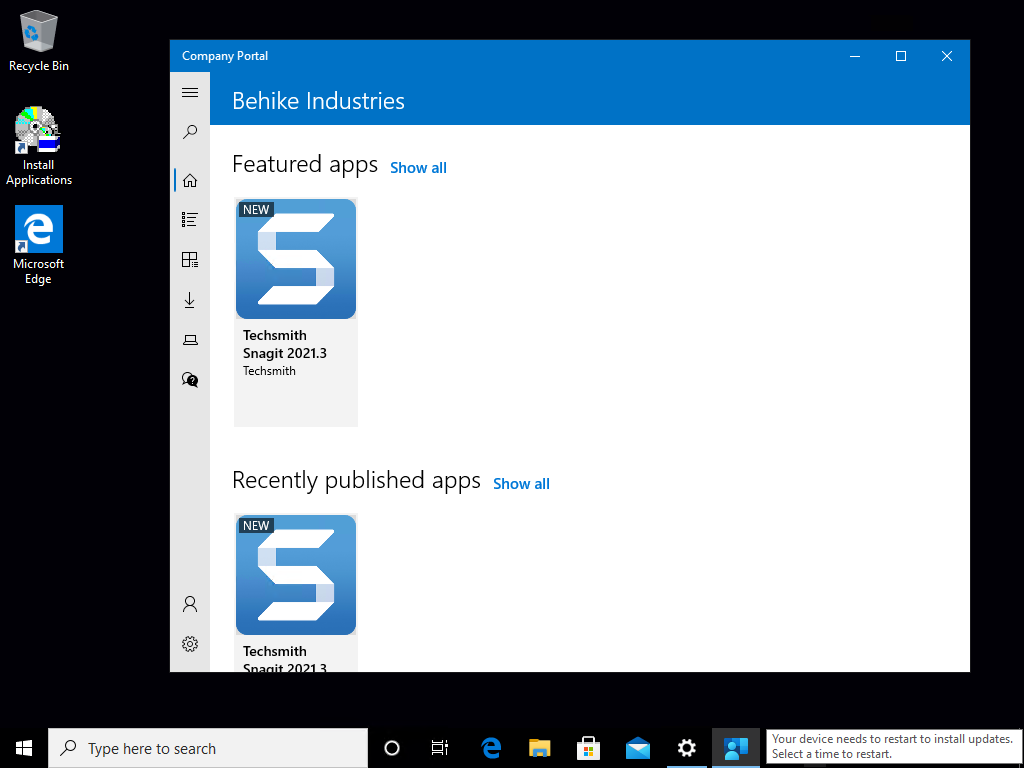Screen dimensions: 1024x768
Task: Expand the hamburger navigation menu
Action: 190,93
